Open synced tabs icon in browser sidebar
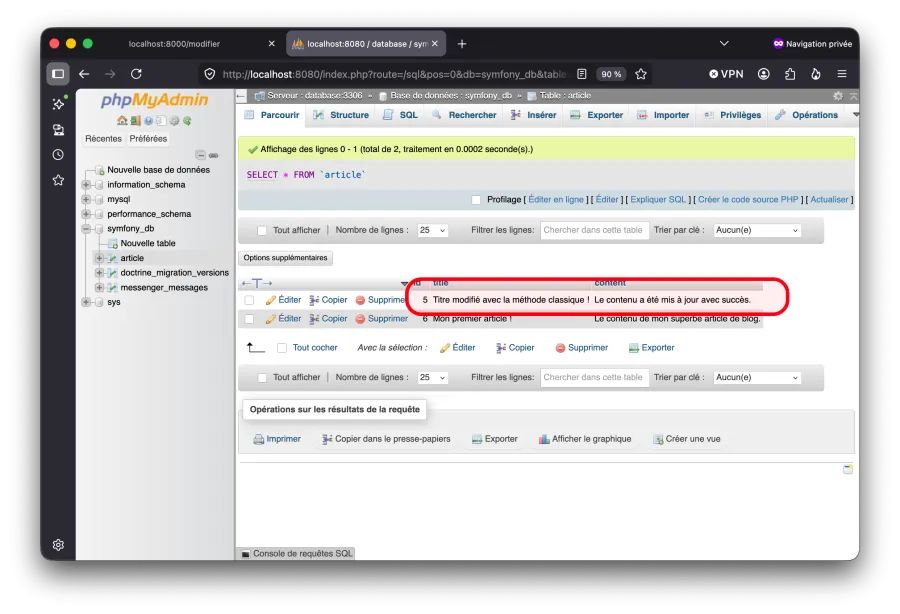 58,130
